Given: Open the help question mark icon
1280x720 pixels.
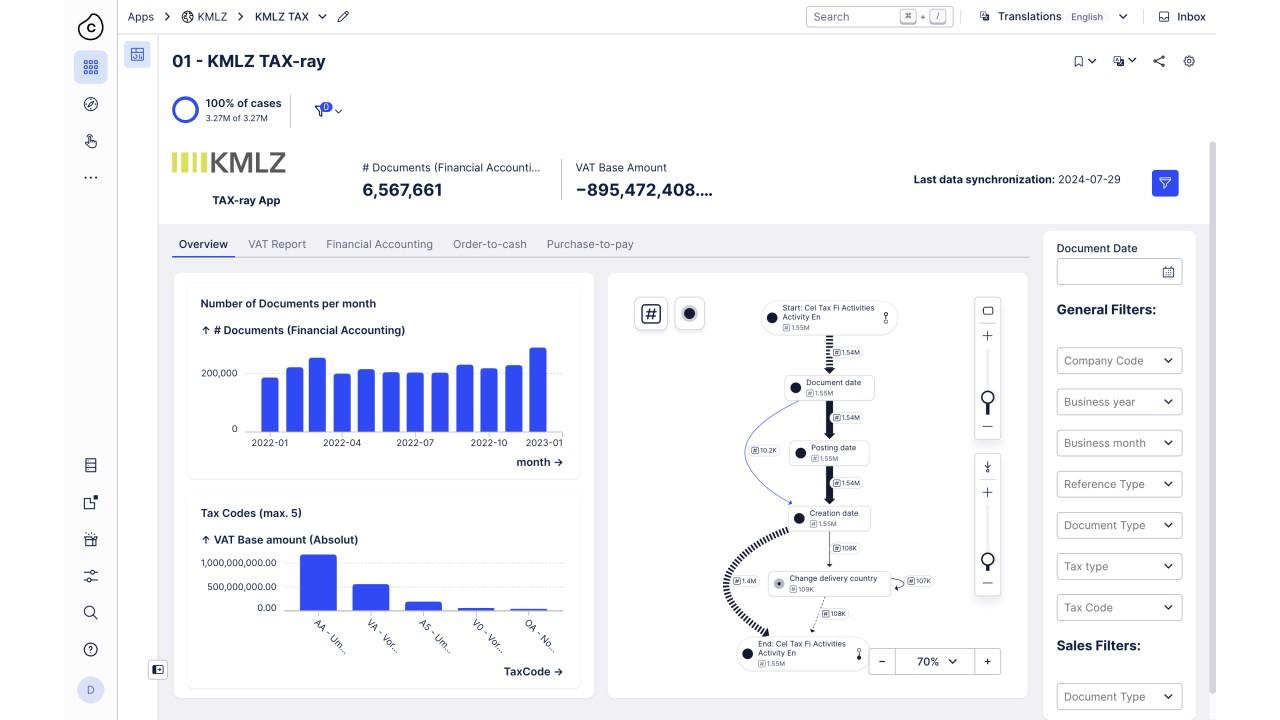Looking at the screenshot, I should [91, 650].
